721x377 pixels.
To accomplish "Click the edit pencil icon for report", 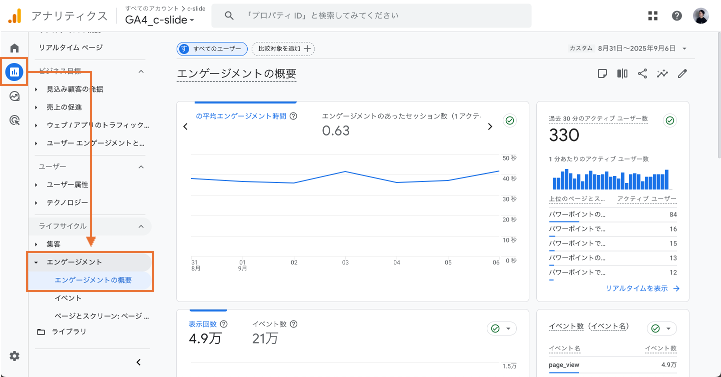I will click(x=682, y=74).
